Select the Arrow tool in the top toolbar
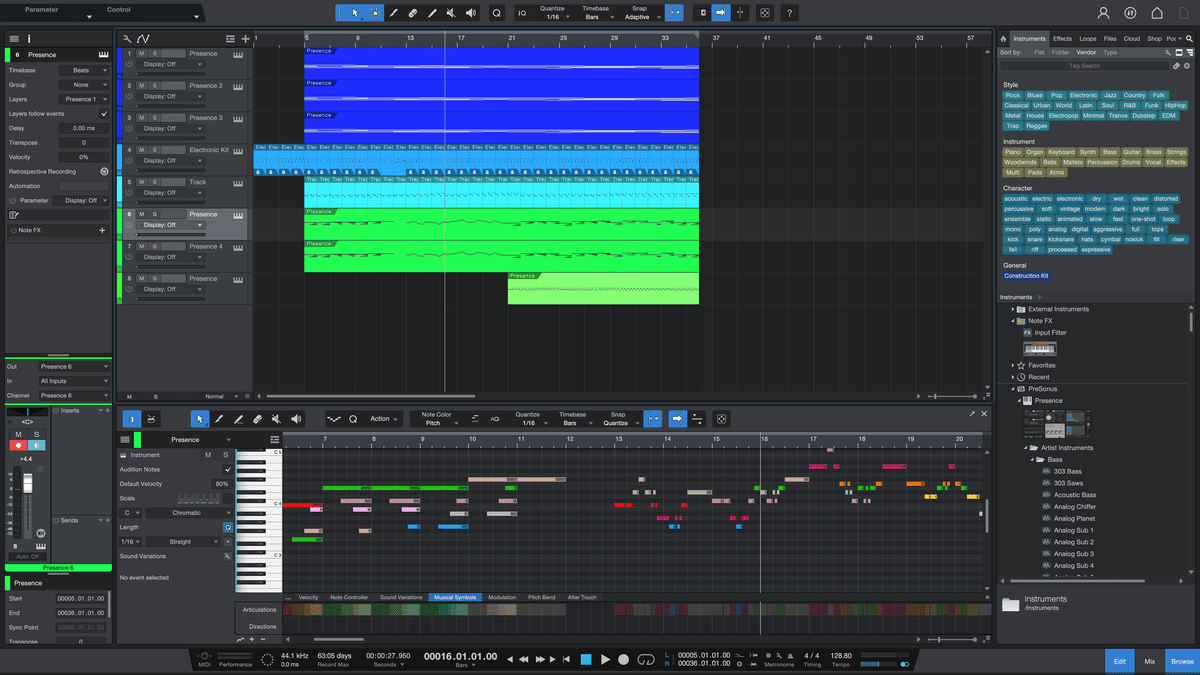The width and height of the screenshot is (1200, 675). click(355, 13)
